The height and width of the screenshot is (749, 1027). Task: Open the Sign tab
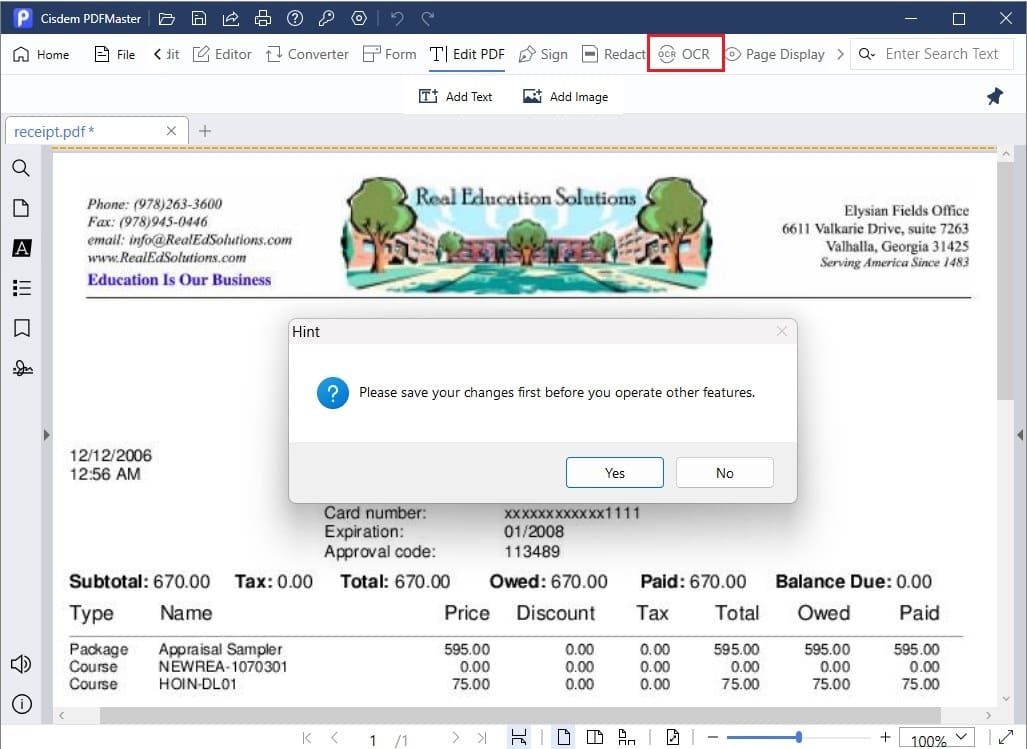coord(543,54)
